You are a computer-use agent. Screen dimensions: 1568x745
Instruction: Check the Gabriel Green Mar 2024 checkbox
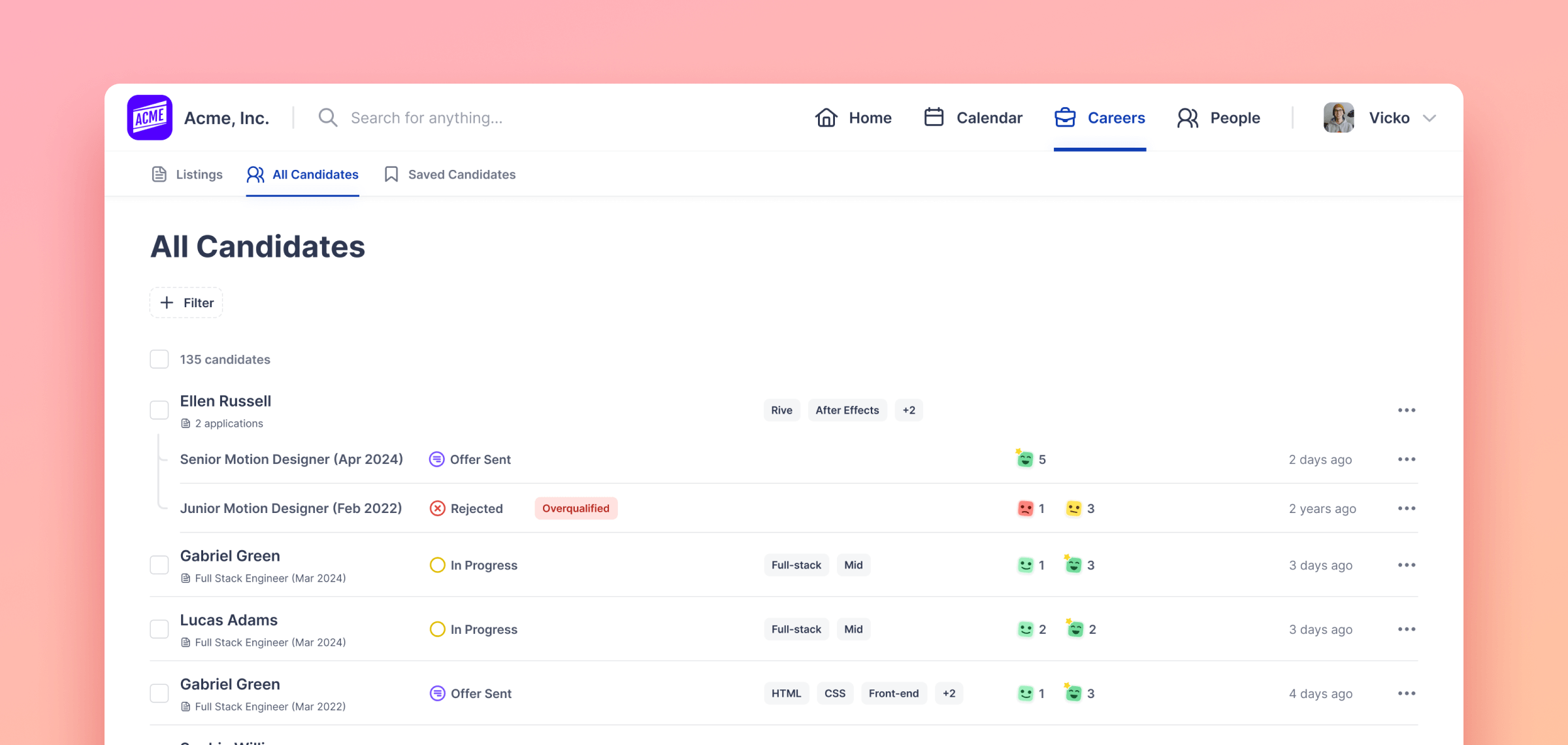point(159,565)
